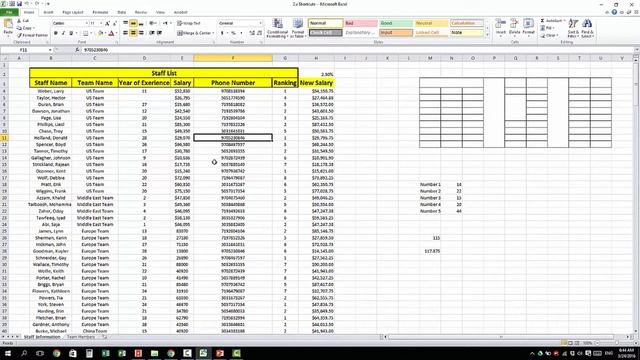Apply currency number format

(x=222, y=33)
